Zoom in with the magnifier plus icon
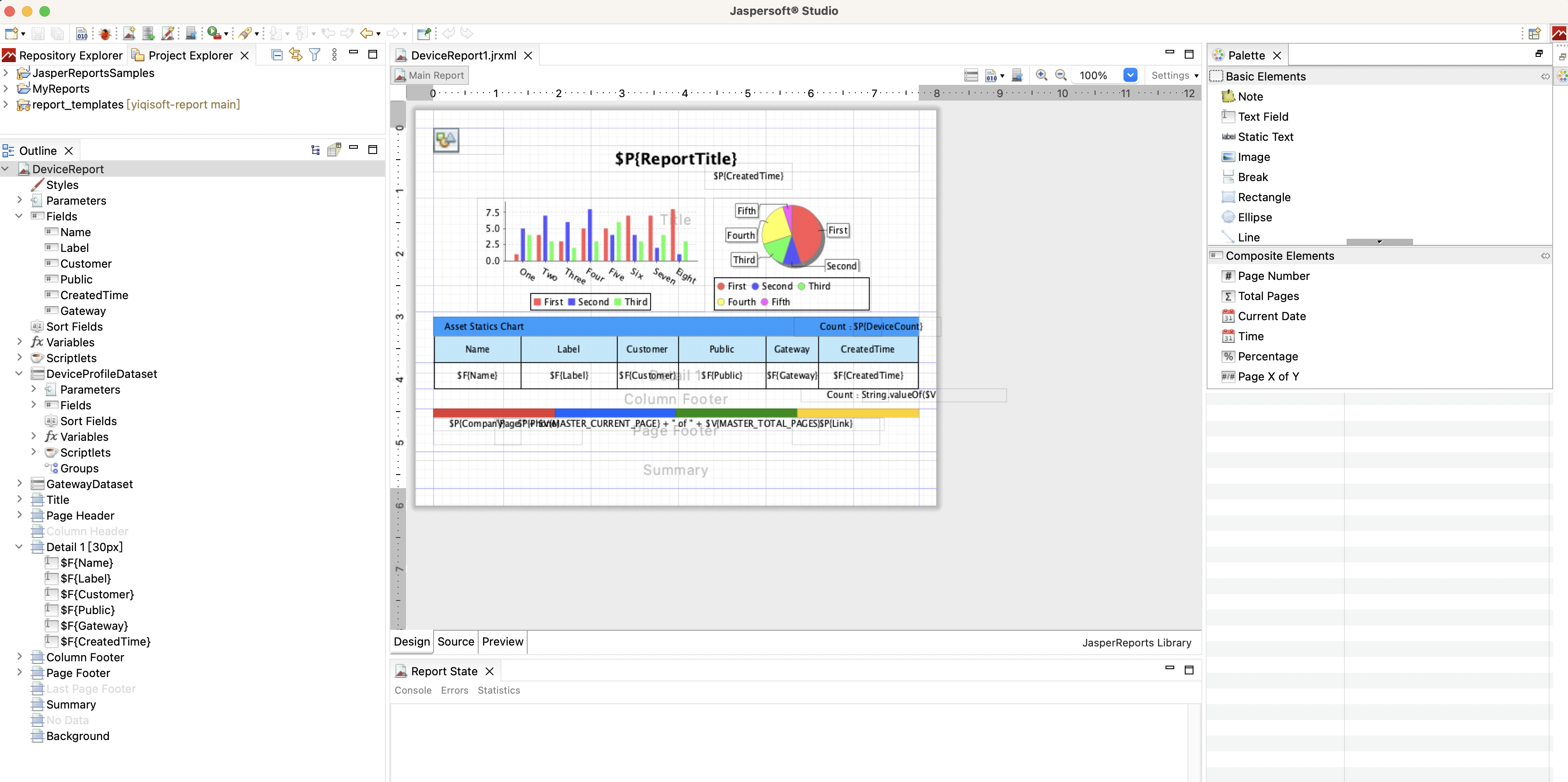Screen dimensions: 1568x782 pos(1042,75)
